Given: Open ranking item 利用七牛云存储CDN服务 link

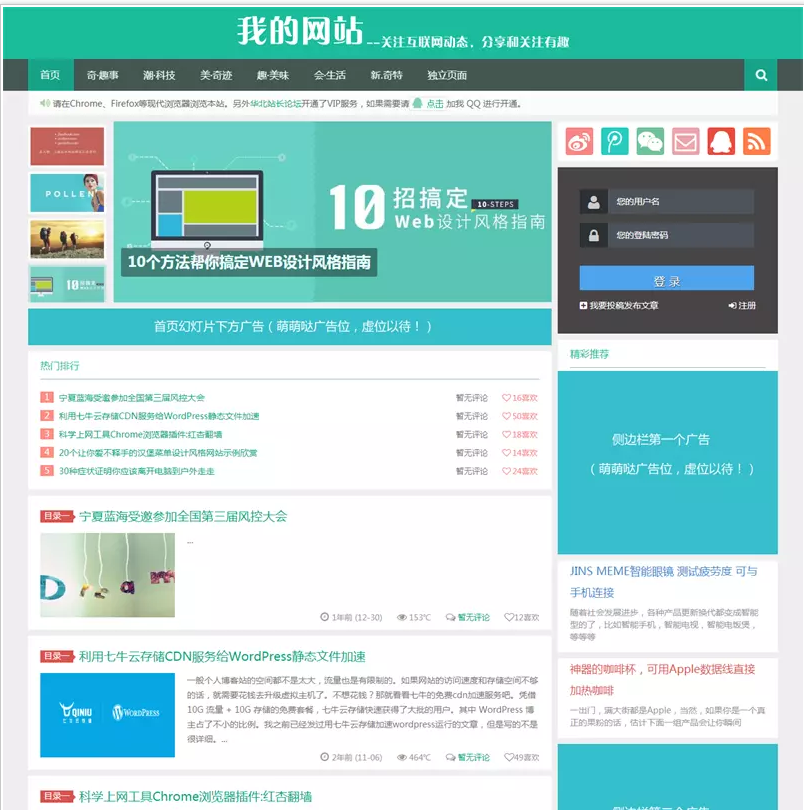Looking at the screenshot, I should tap(159, 416).
